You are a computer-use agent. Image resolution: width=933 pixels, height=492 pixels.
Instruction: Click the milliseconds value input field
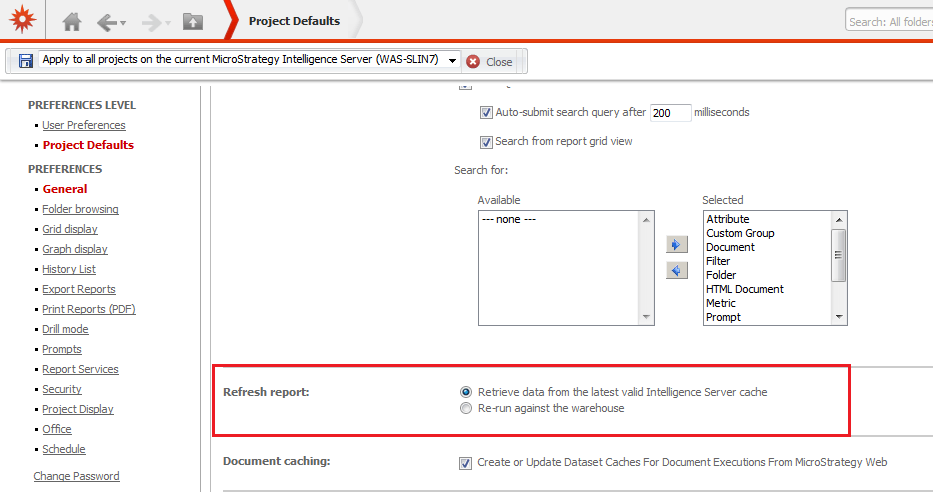coord(671,112)
